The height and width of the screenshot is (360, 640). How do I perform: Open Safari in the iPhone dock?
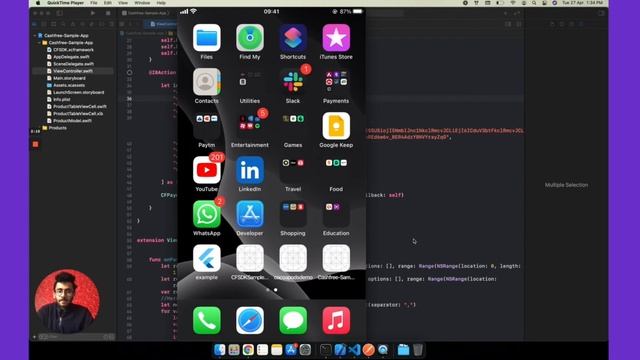250,320
